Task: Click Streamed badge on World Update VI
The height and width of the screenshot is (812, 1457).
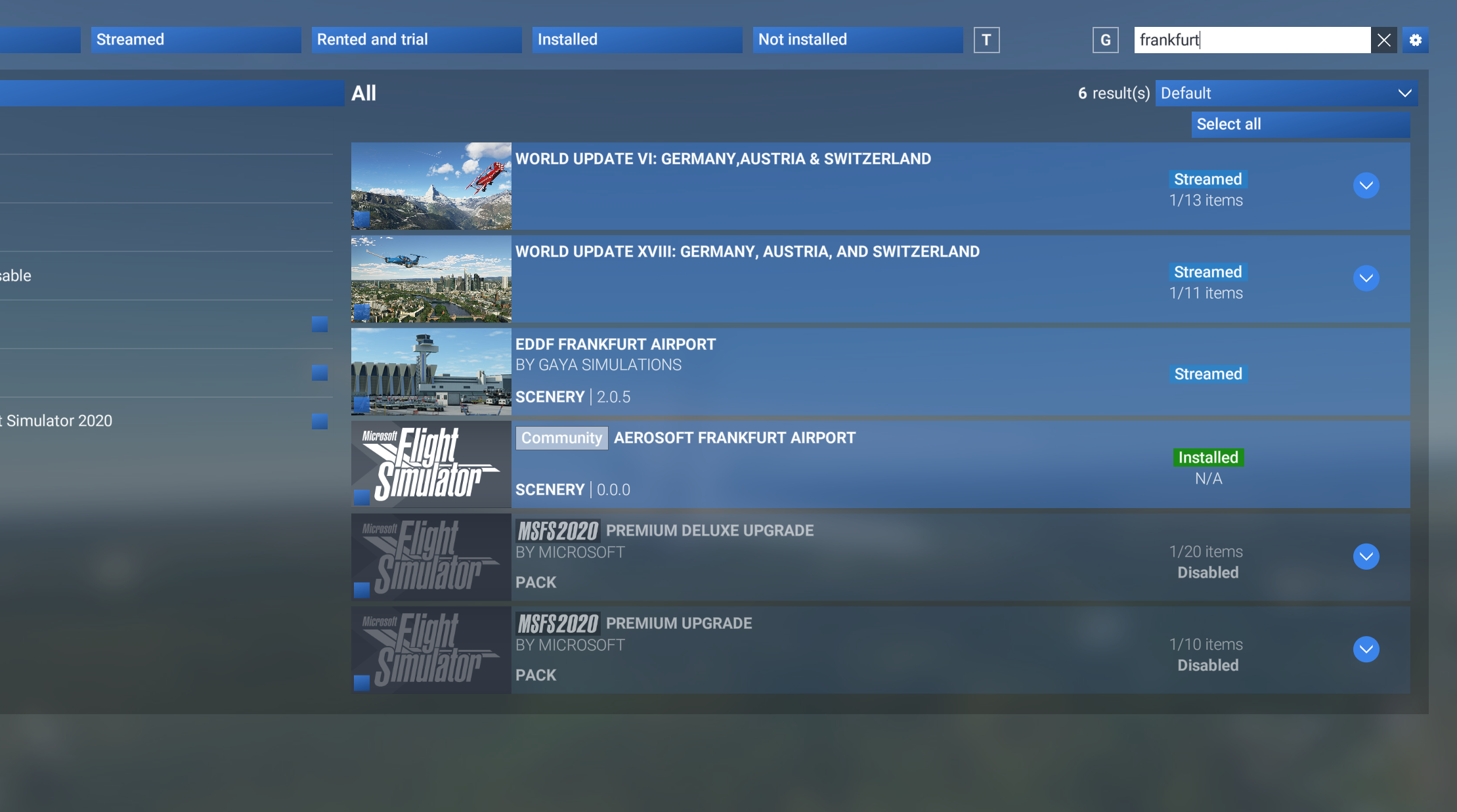Action: pyautogui.click(x=1208, y=179)
